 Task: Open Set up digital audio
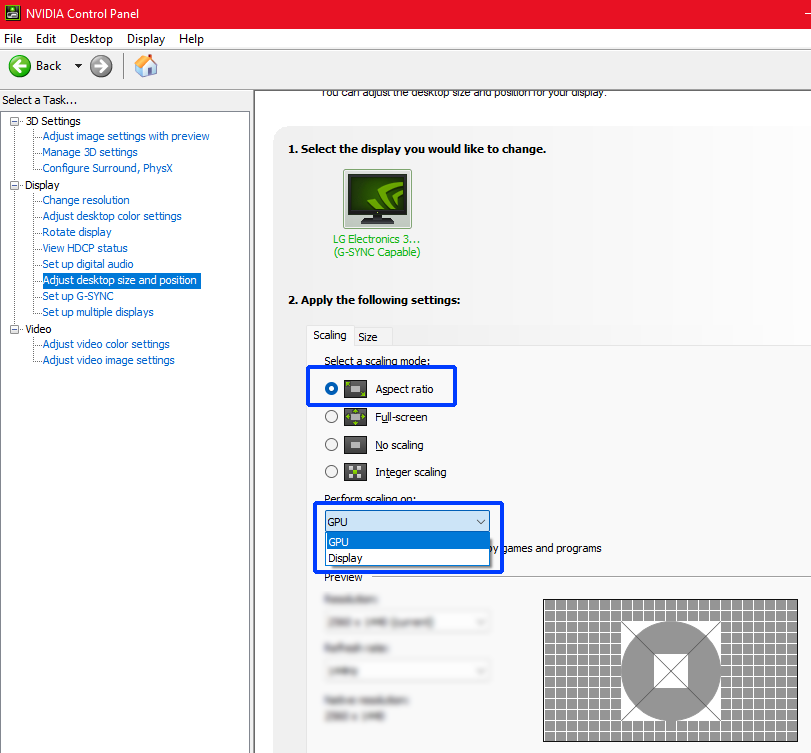tap(88, 264)
